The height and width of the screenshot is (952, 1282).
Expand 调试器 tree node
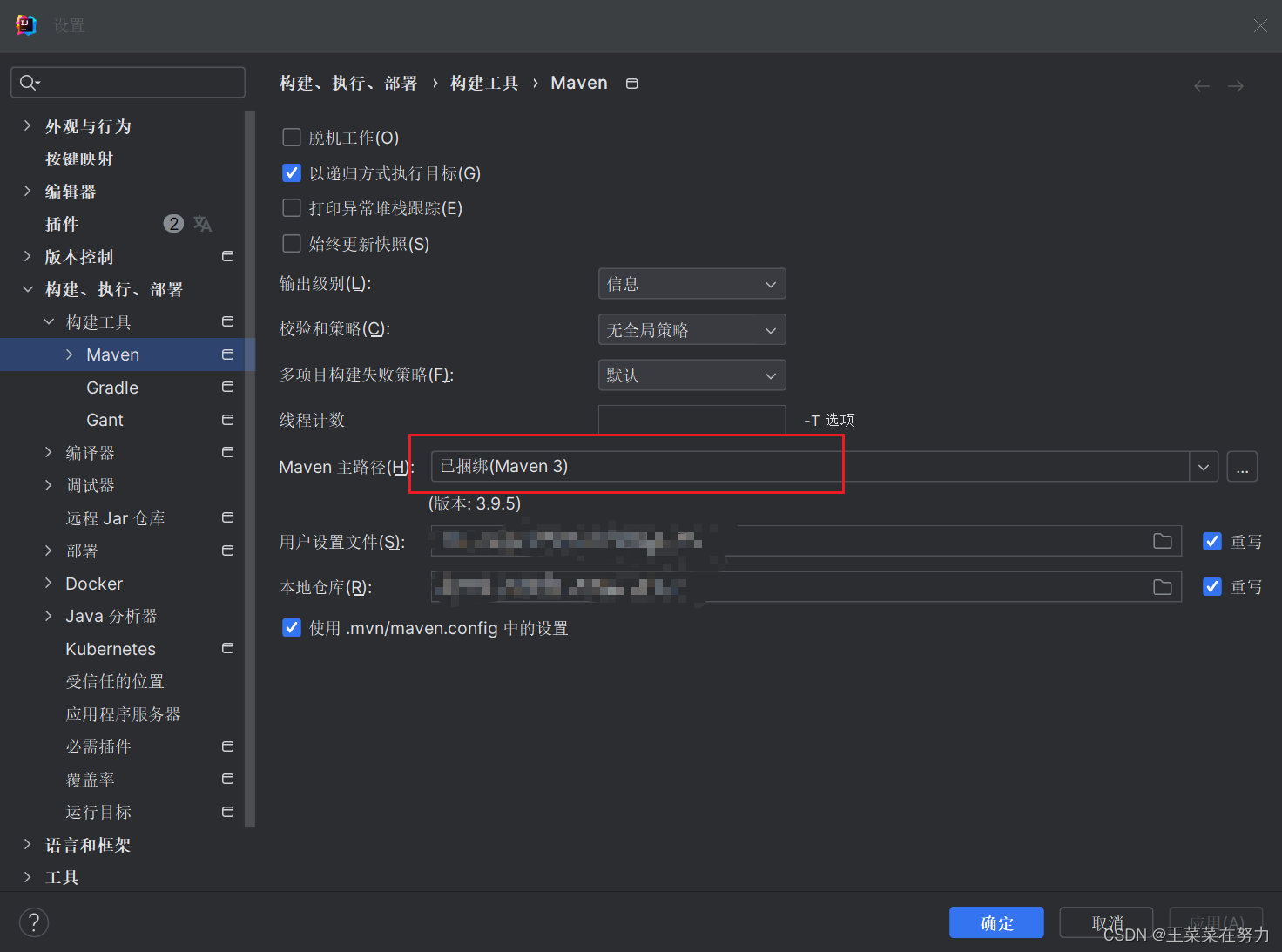(49, 485)
